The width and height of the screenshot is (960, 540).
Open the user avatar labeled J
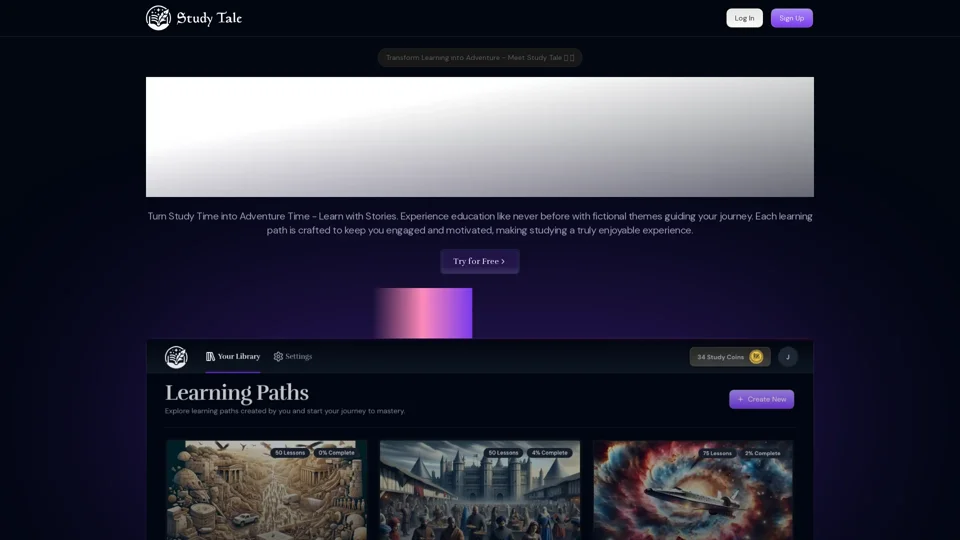tap(787, 357)
